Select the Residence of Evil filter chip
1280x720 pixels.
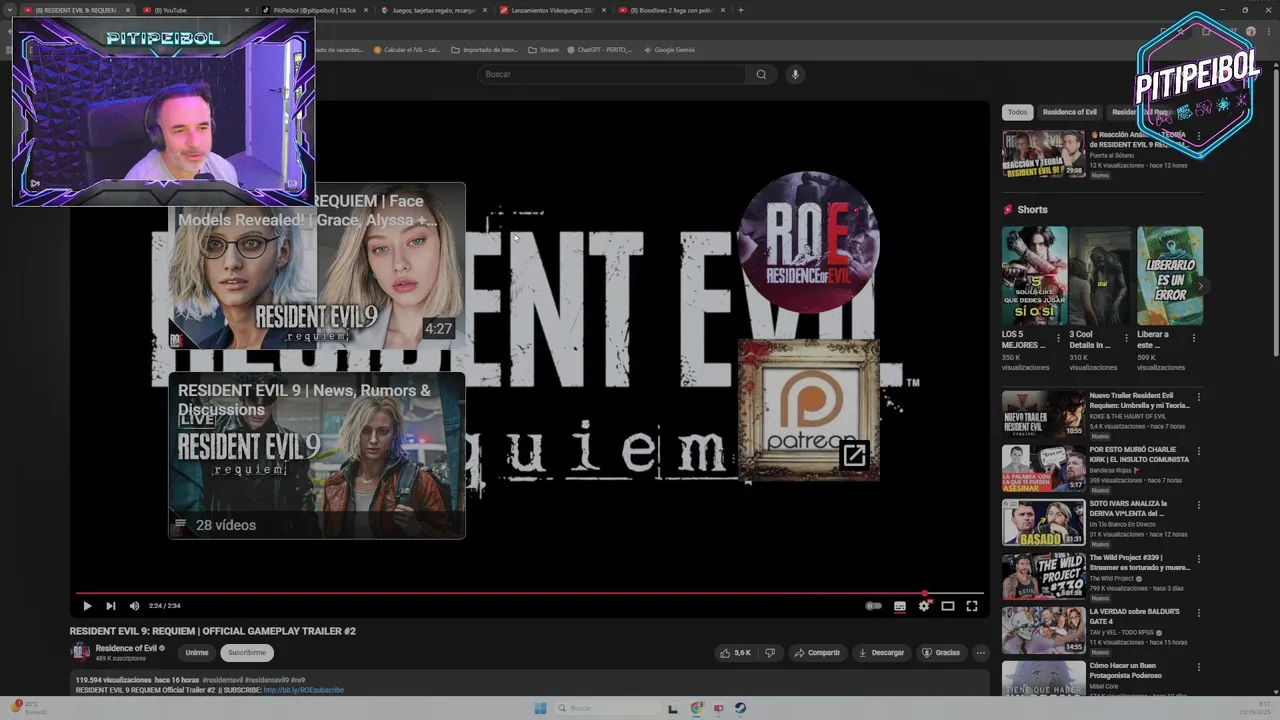1069,112
